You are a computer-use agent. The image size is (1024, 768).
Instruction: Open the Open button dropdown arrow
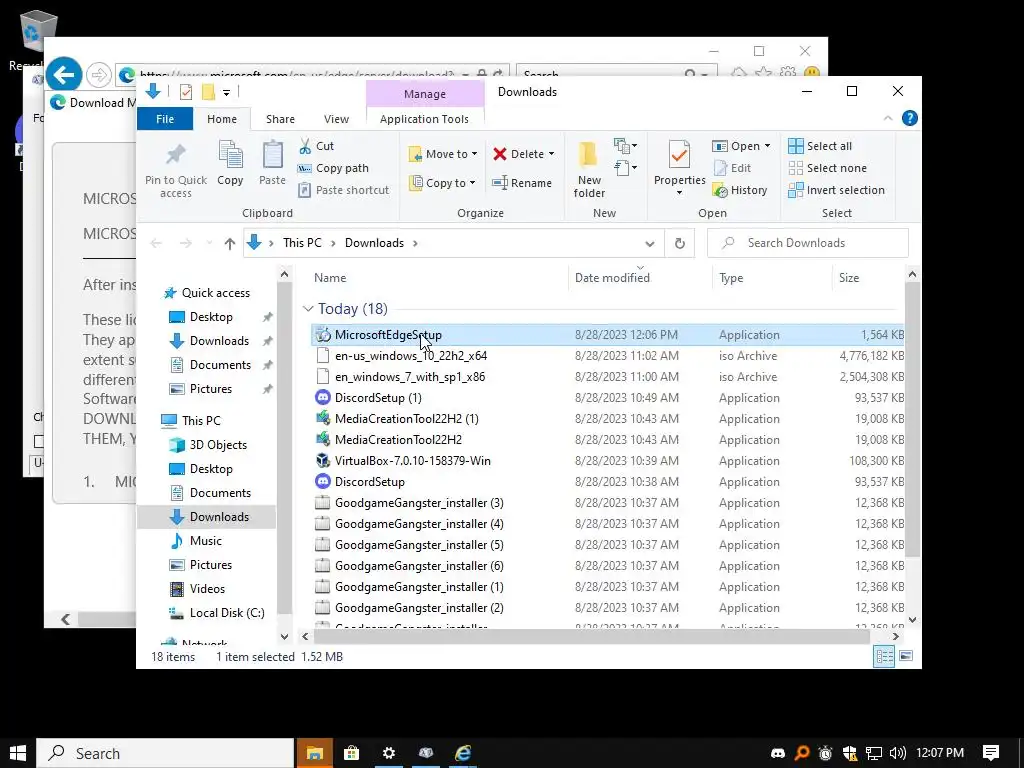point(767,146)
